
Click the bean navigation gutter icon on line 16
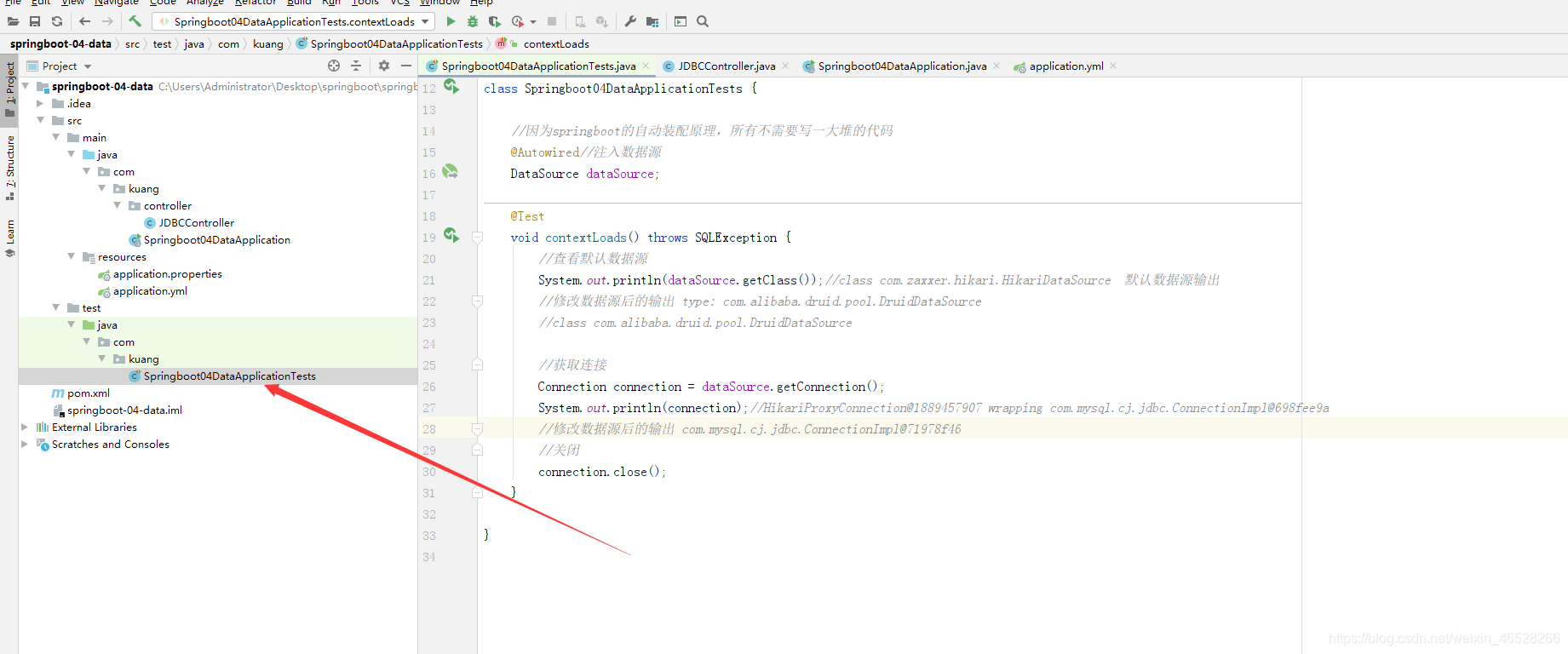click(x=451, y=171)
